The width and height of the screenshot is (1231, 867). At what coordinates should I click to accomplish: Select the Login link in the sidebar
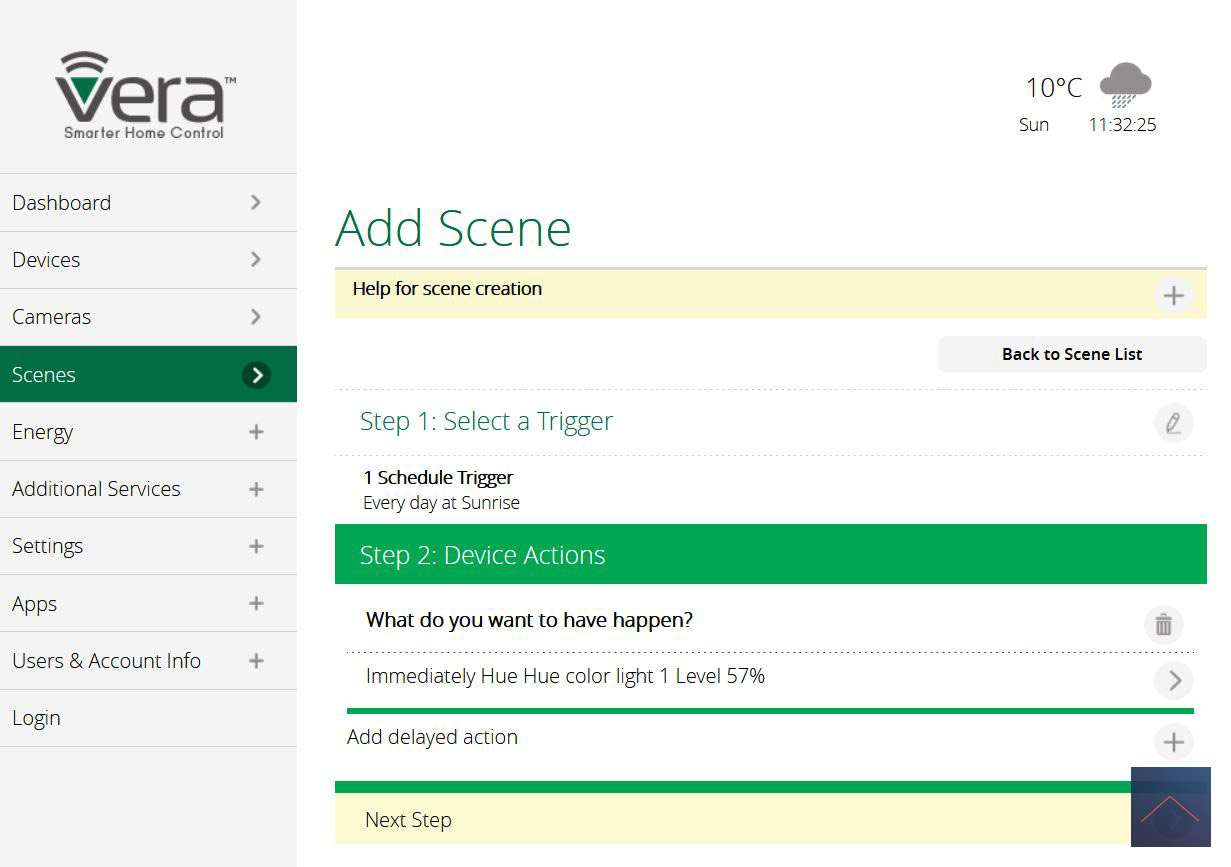[36, 718]
